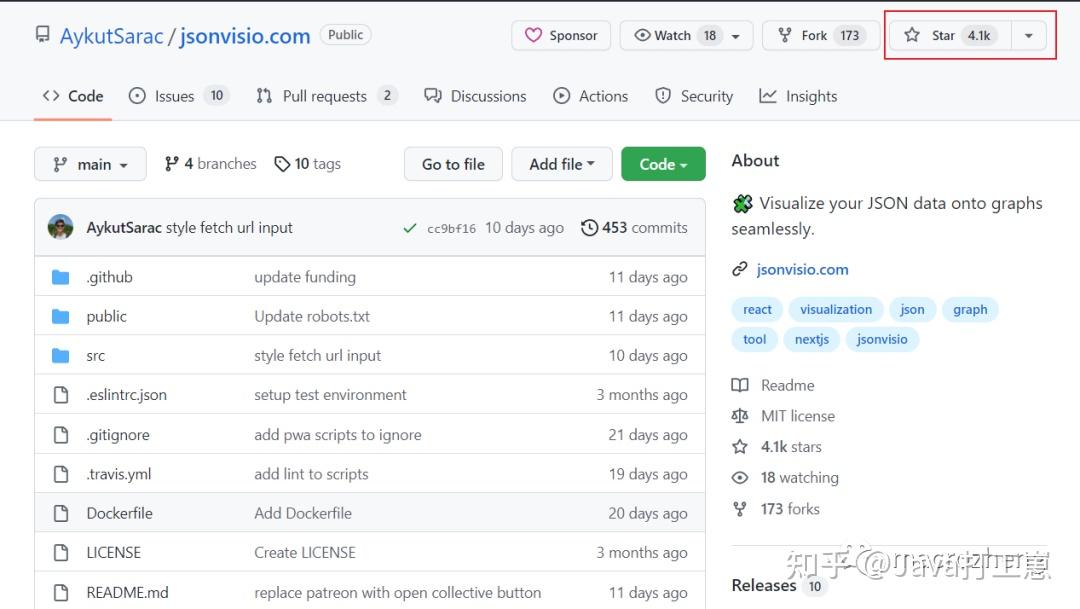Screen dimensions: 1080x609
Task: Click the commit status green checkmark
Action: [410, 228]
